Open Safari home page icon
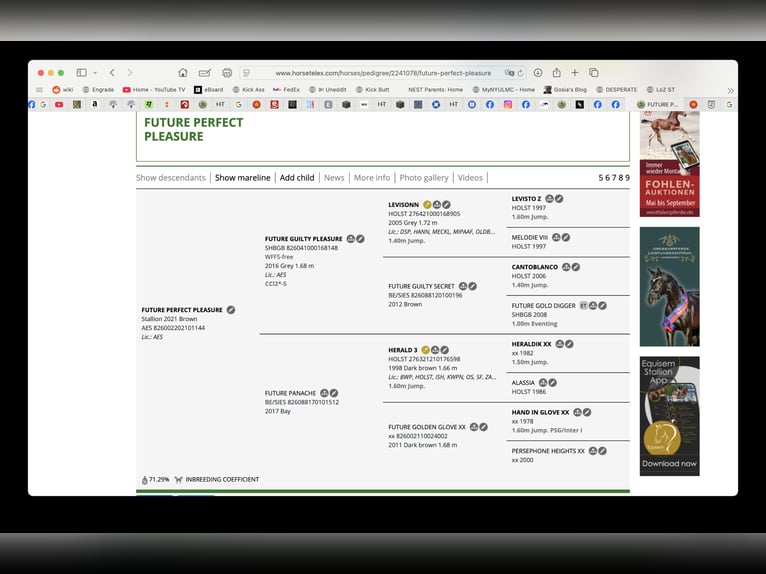 (183, 73)
